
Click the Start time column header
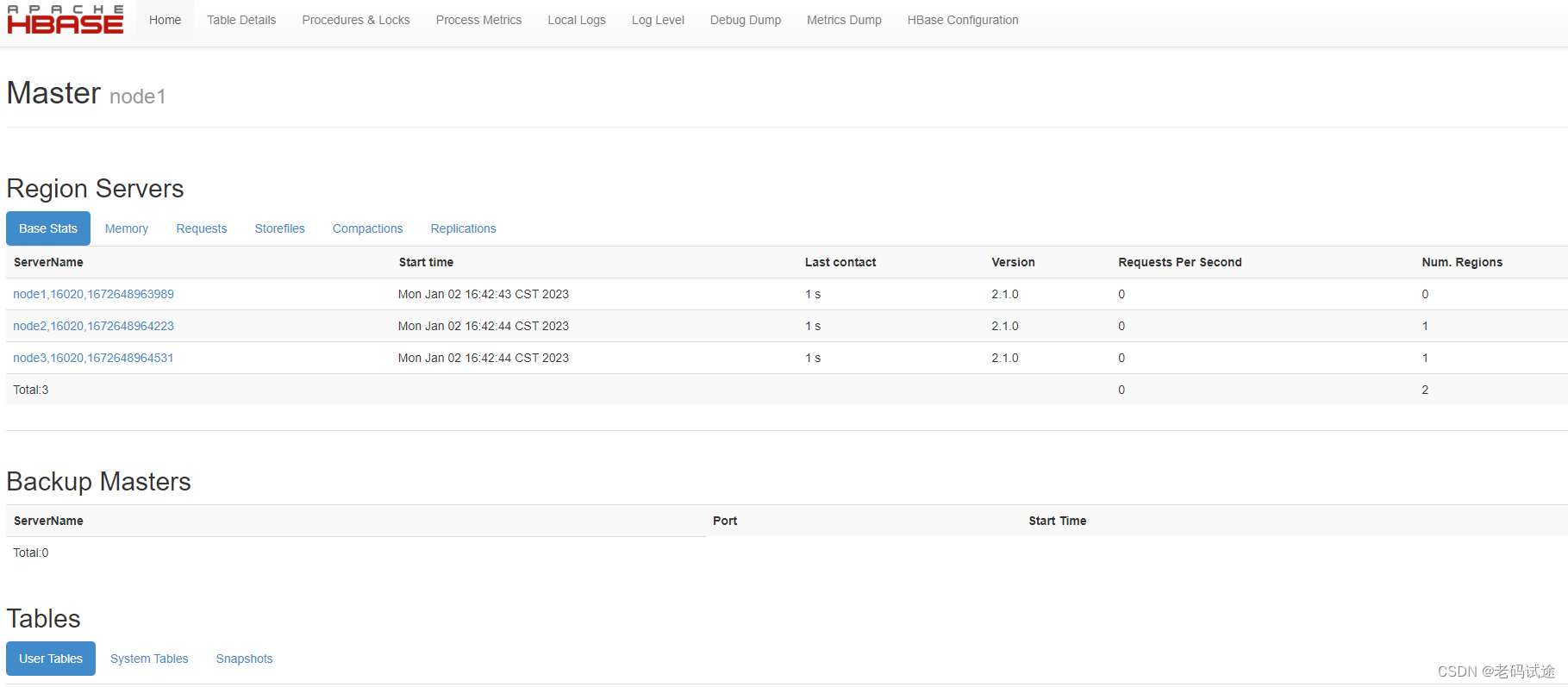[426, 262]
